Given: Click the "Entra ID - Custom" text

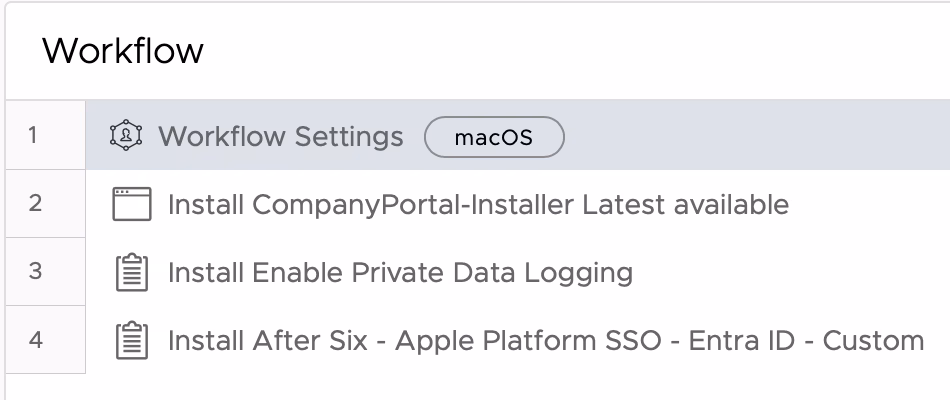Looking at the screenshot, I should [x=806, y=341].
